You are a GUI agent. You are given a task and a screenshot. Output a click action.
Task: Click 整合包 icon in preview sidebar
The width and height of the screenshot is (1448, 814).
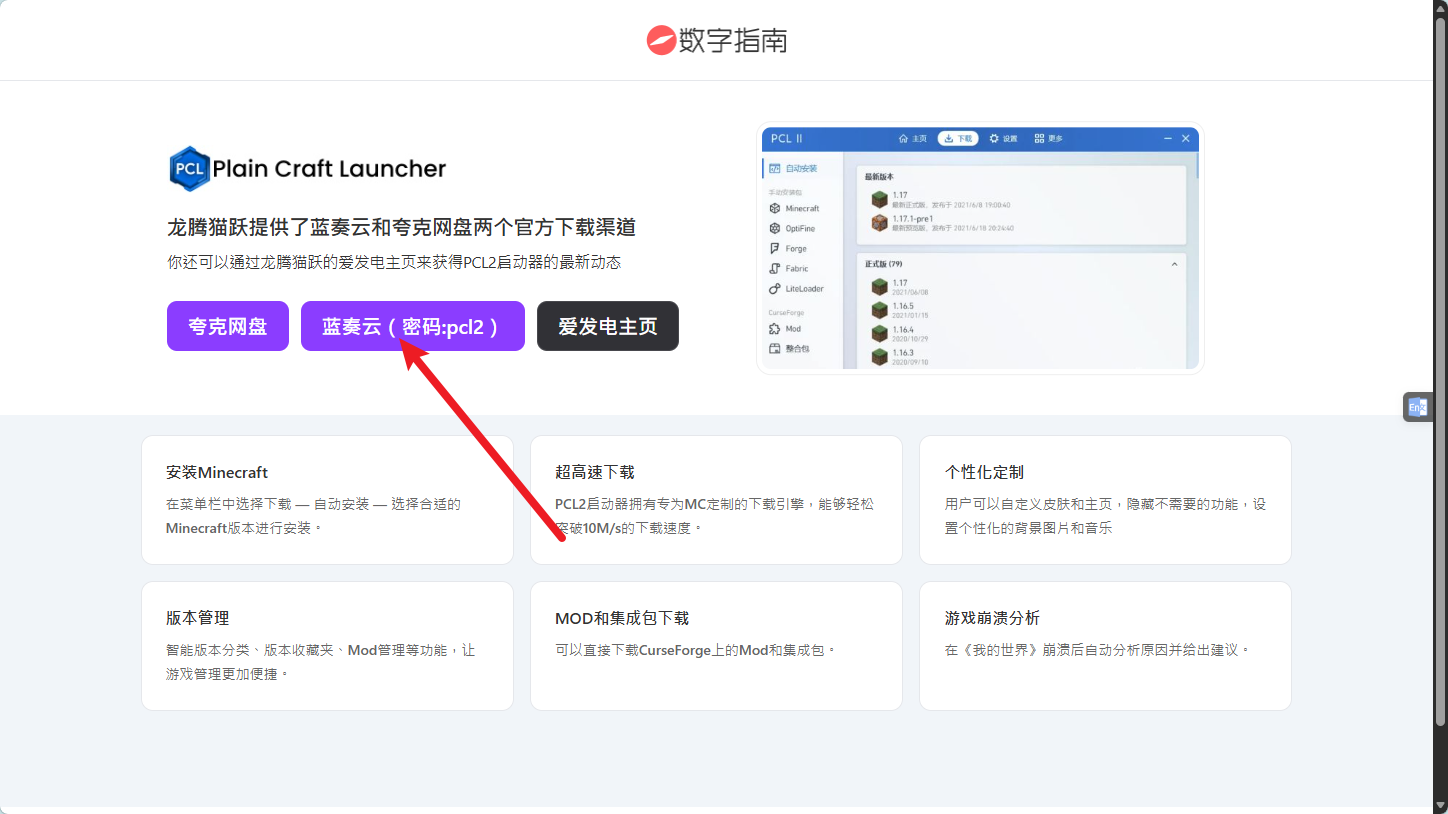[775, 348]
